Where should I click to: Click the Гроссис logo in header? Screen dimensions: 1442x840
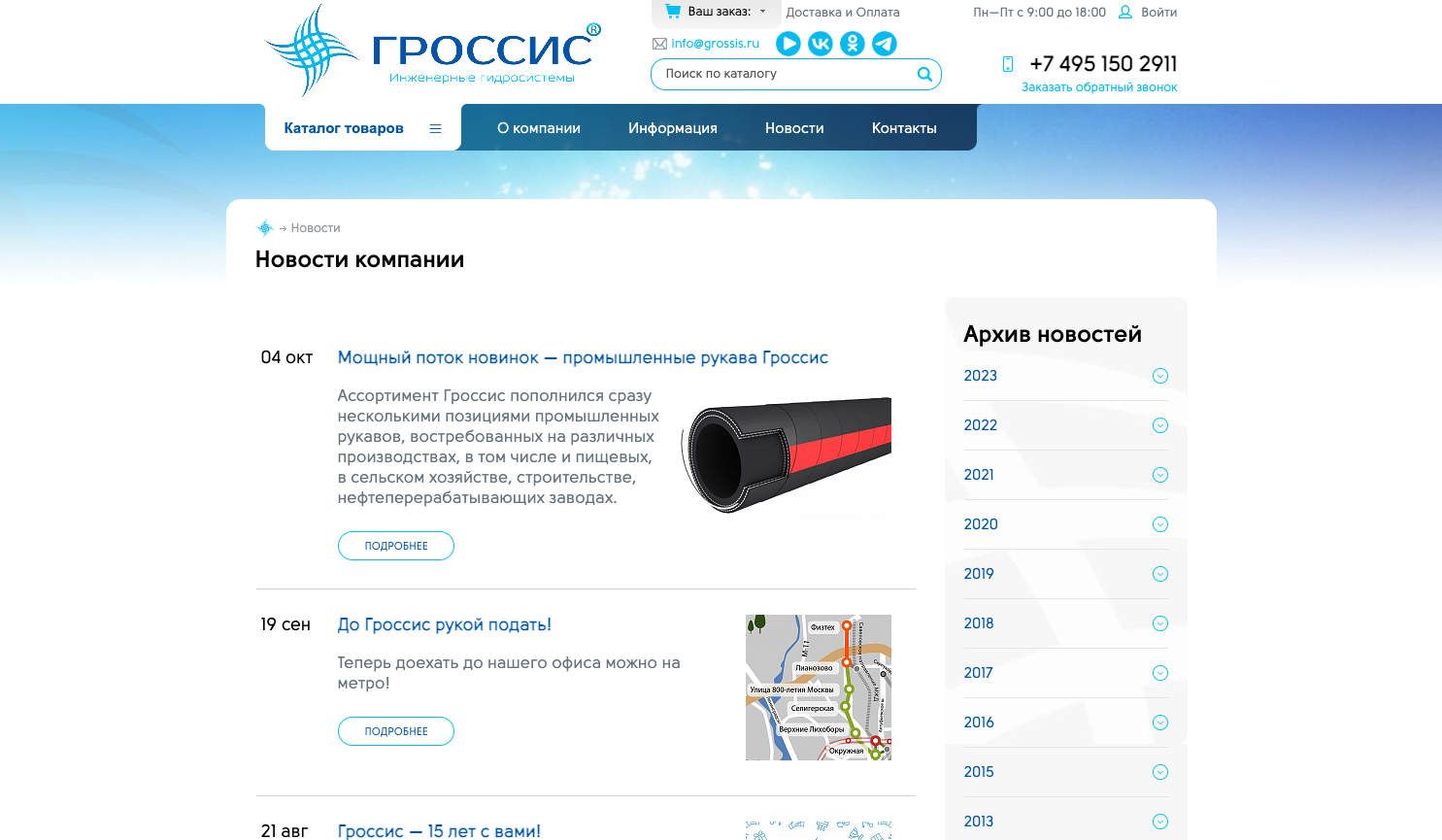pyautogui.click(x=433, y=50)
